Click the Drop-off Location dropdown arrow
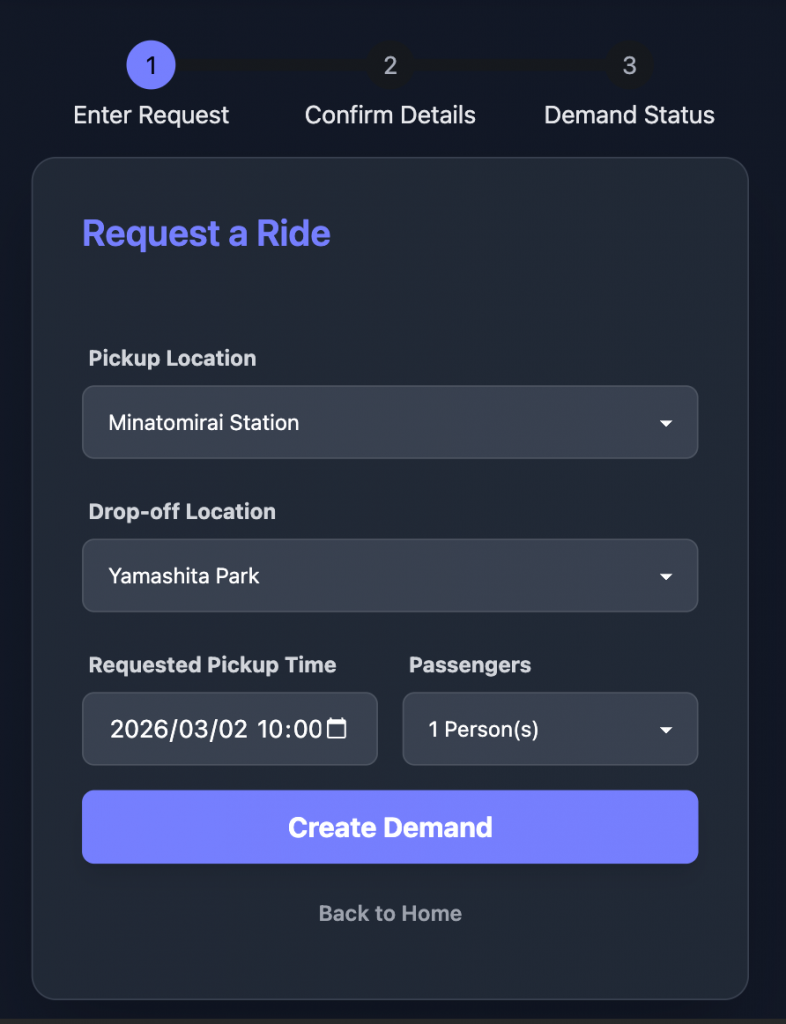 tap(666, 577)
